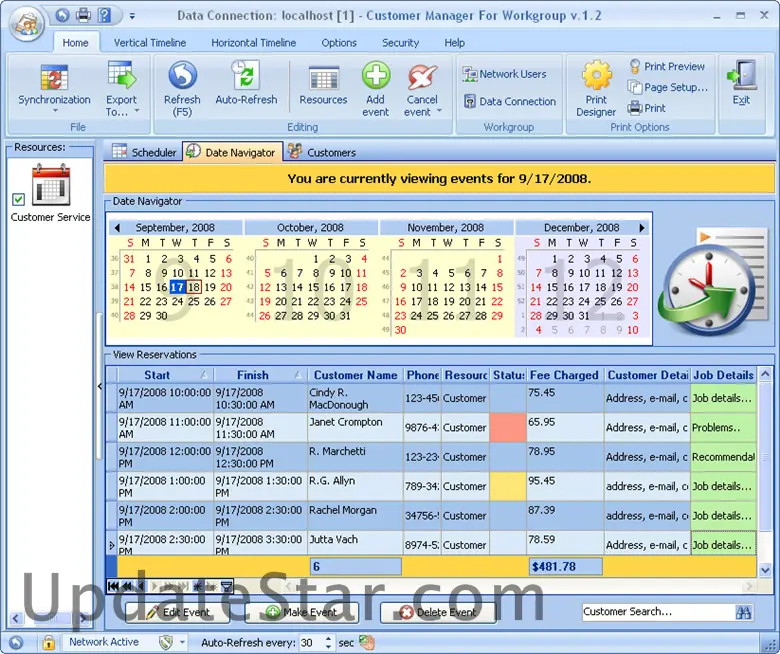Viewport: 780px width, 654px height.
Task: Expand the Synchronization dropdown
Action: (54, 112)
